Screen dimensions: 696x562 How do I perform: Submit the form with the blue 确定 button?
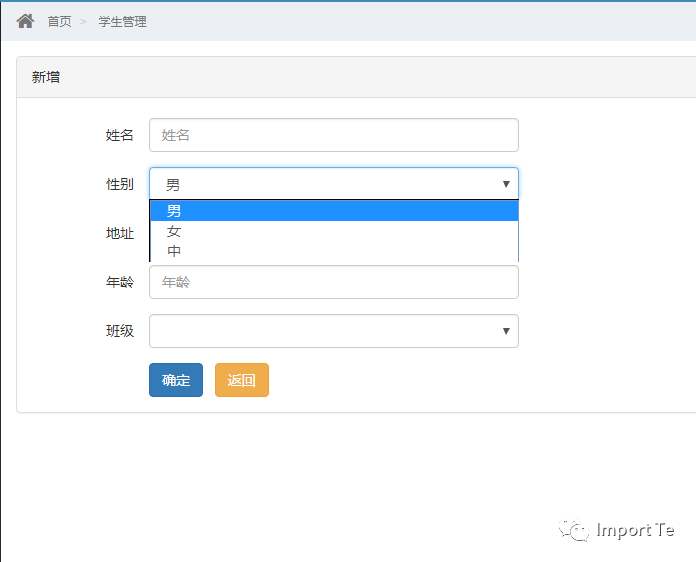click(176, 380)
